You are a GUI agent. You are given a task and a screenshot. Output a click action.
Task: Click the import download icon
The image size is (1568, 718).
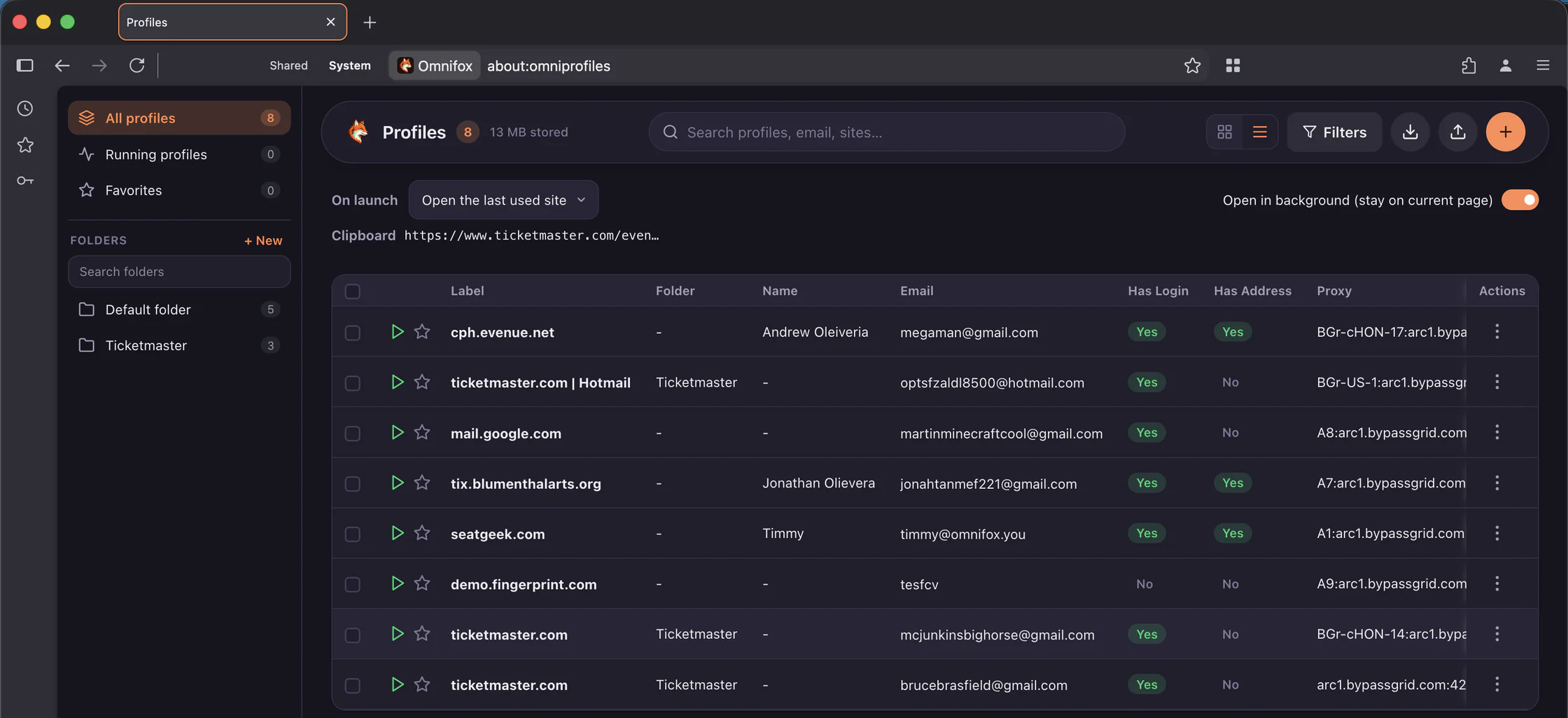point(1410,132)
